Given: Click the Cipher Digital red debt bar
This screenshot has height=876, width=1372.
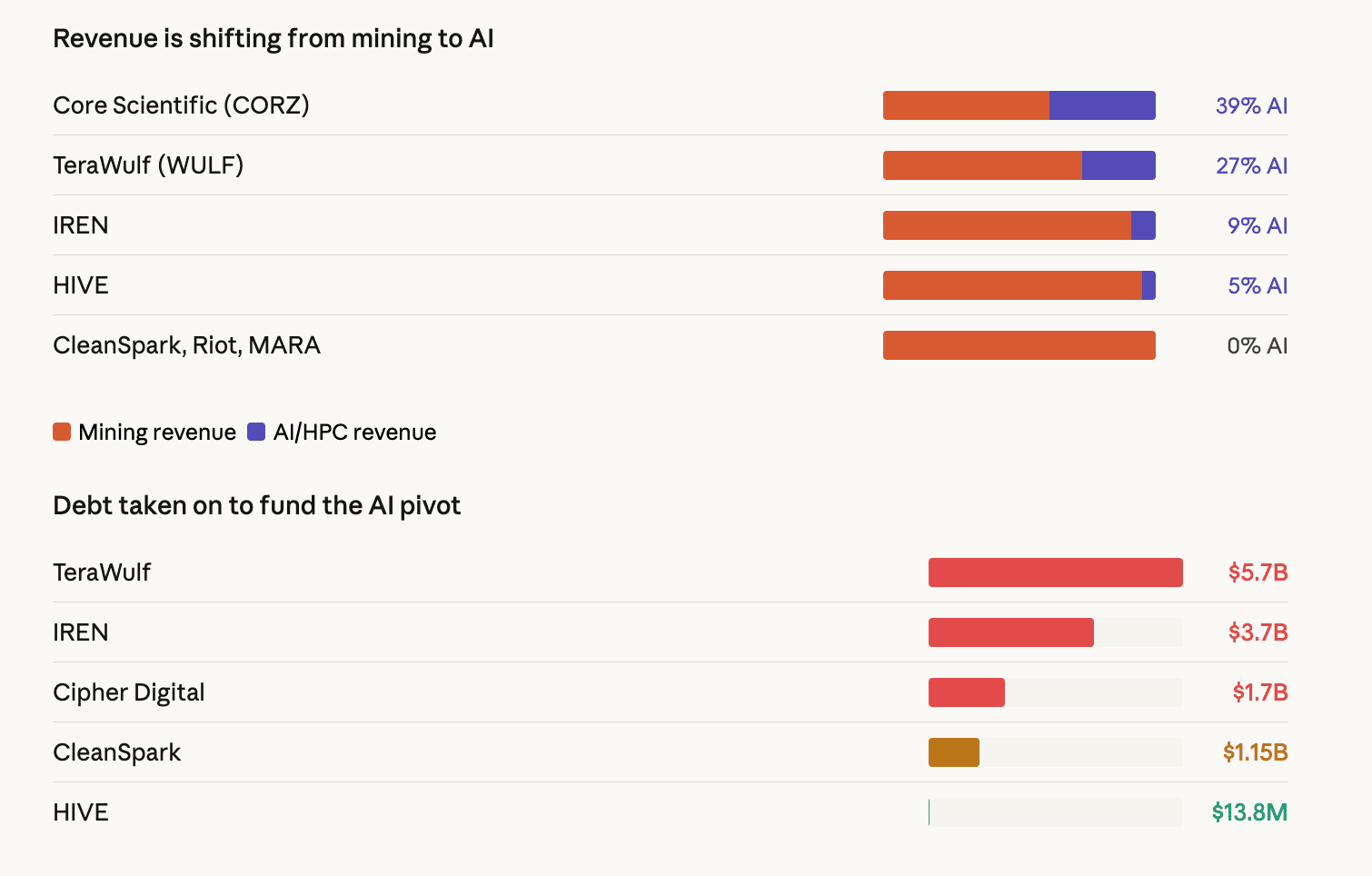Looking at the screenshot, I should click(x=966, y=692).
